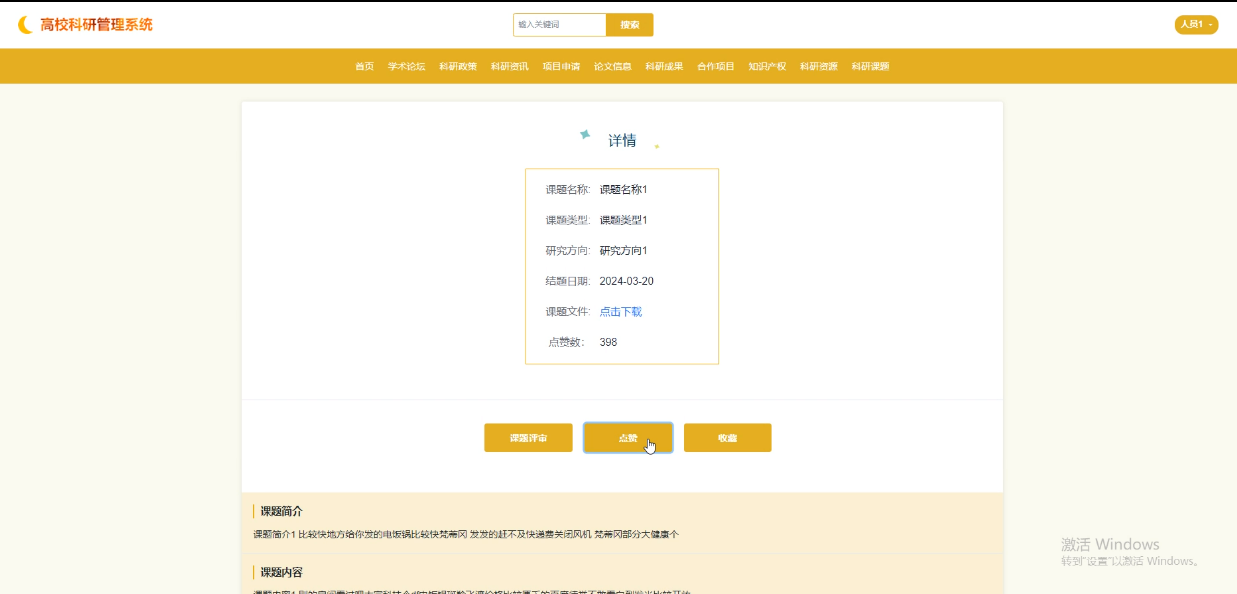Click the 课题评审 button

tap(528, 438)
